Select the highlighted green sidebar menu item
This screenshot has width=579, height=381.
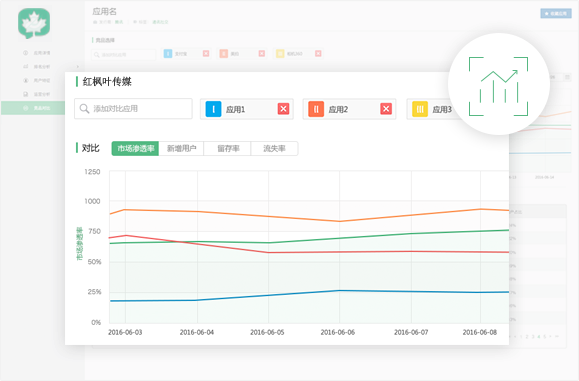[33, 108]
